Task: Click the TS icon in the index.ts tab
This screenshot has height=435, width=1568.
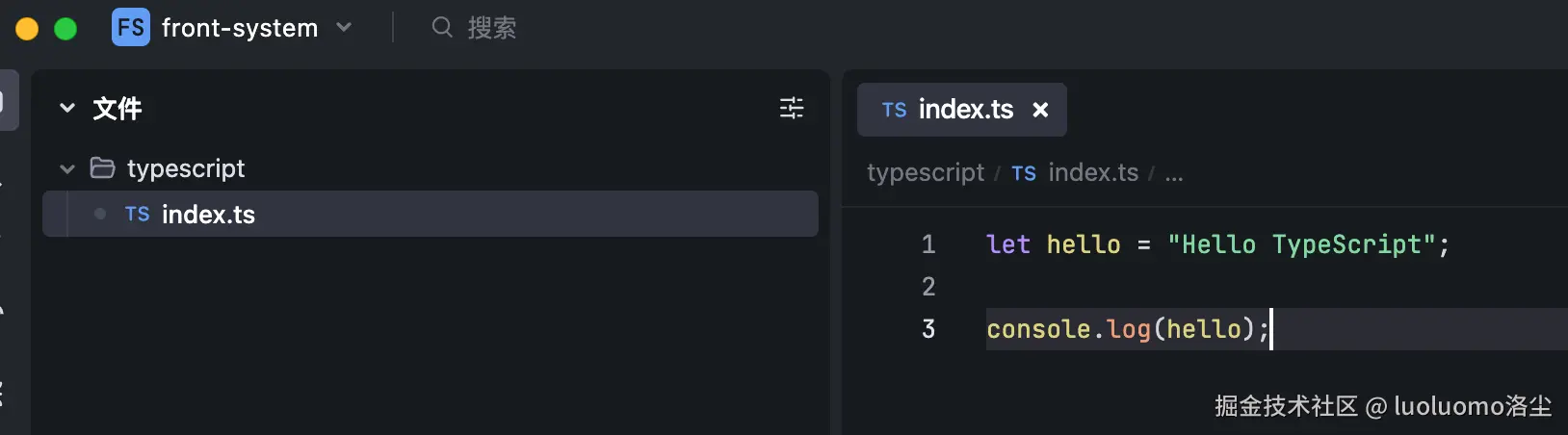Action: point(894,111)
